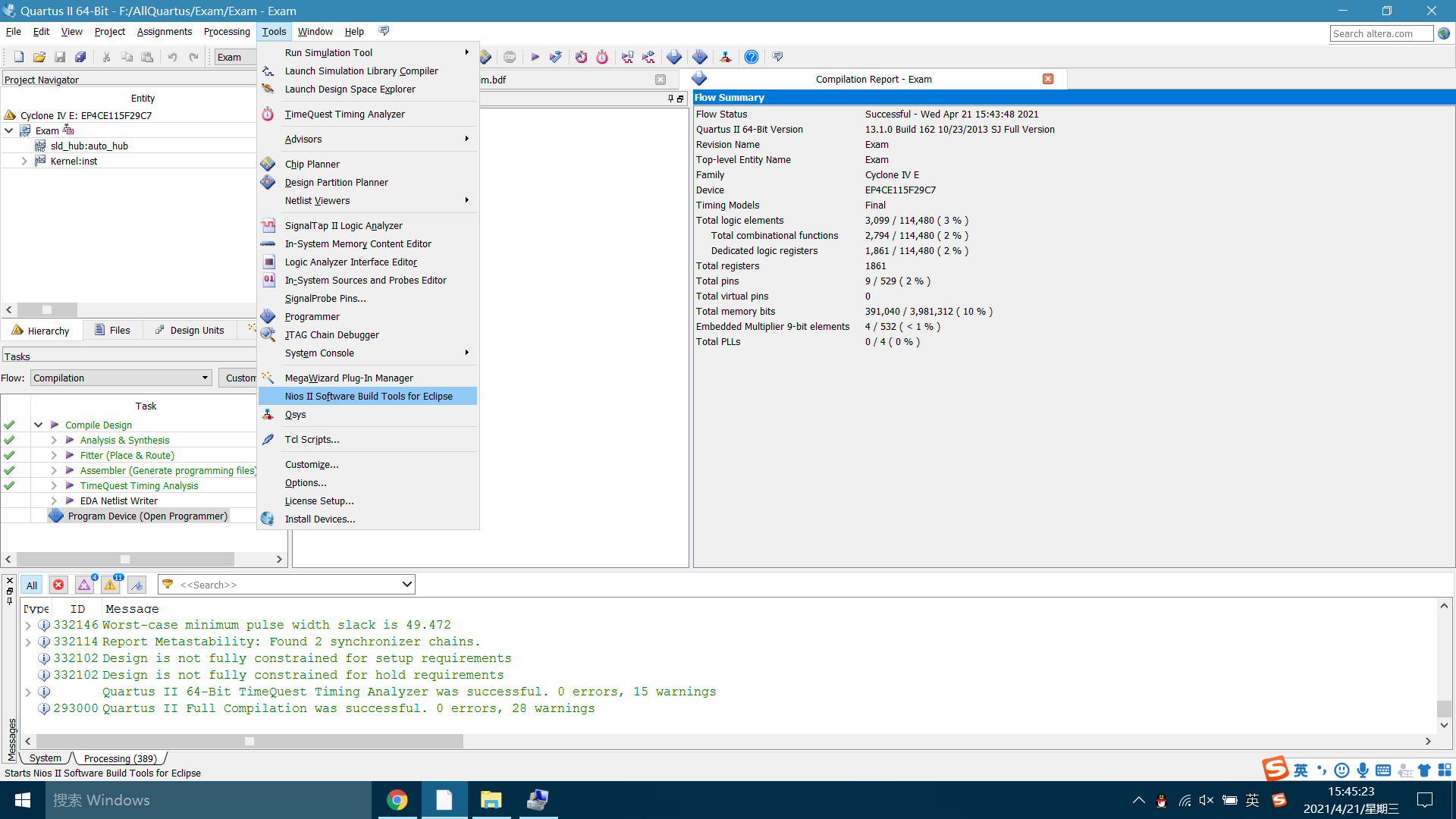
Task: Expand the Fitter (Place & Route) task
Action: [x=54, y=455]
